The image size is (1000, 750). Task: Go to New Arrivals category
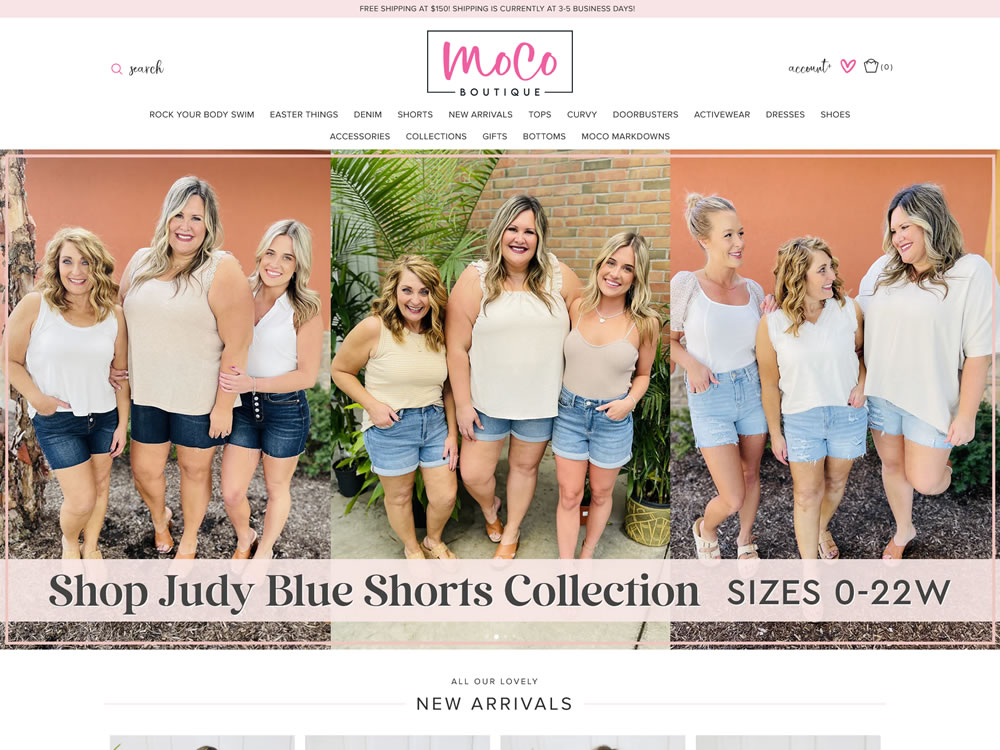(x=480, y=115)
